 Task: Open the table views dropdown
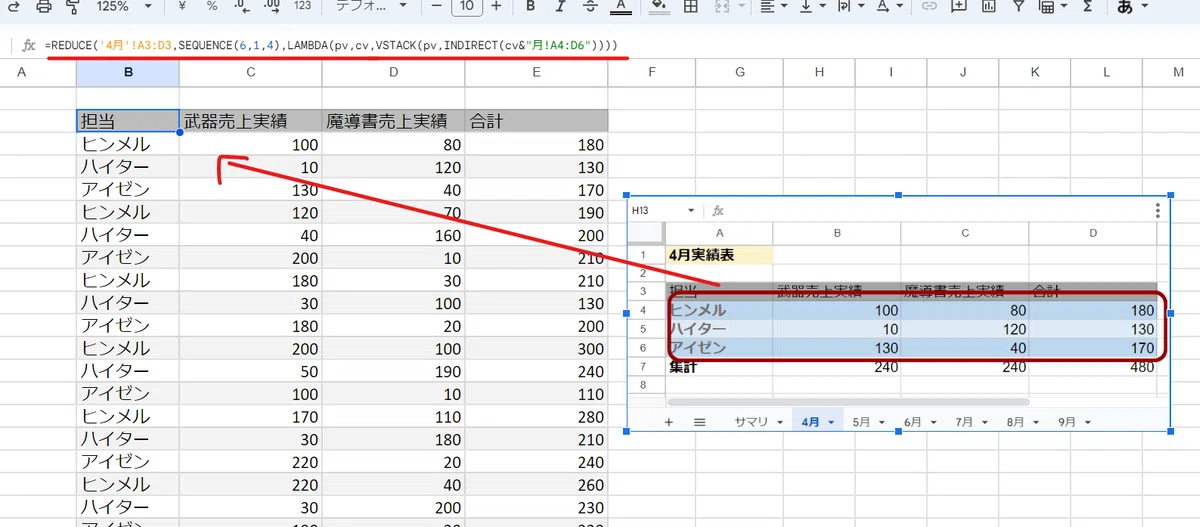pos(1052,6)
